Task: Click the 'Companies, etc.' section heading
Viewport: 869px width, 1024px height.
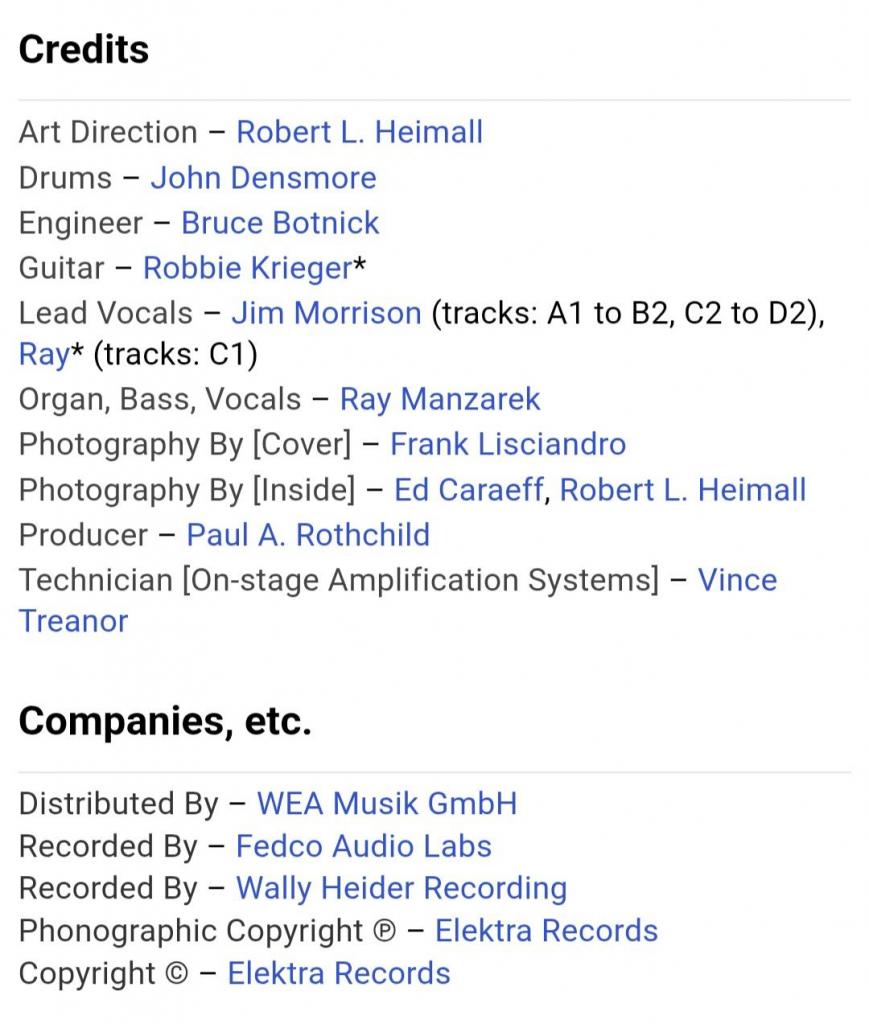Action: click(165, 721)
